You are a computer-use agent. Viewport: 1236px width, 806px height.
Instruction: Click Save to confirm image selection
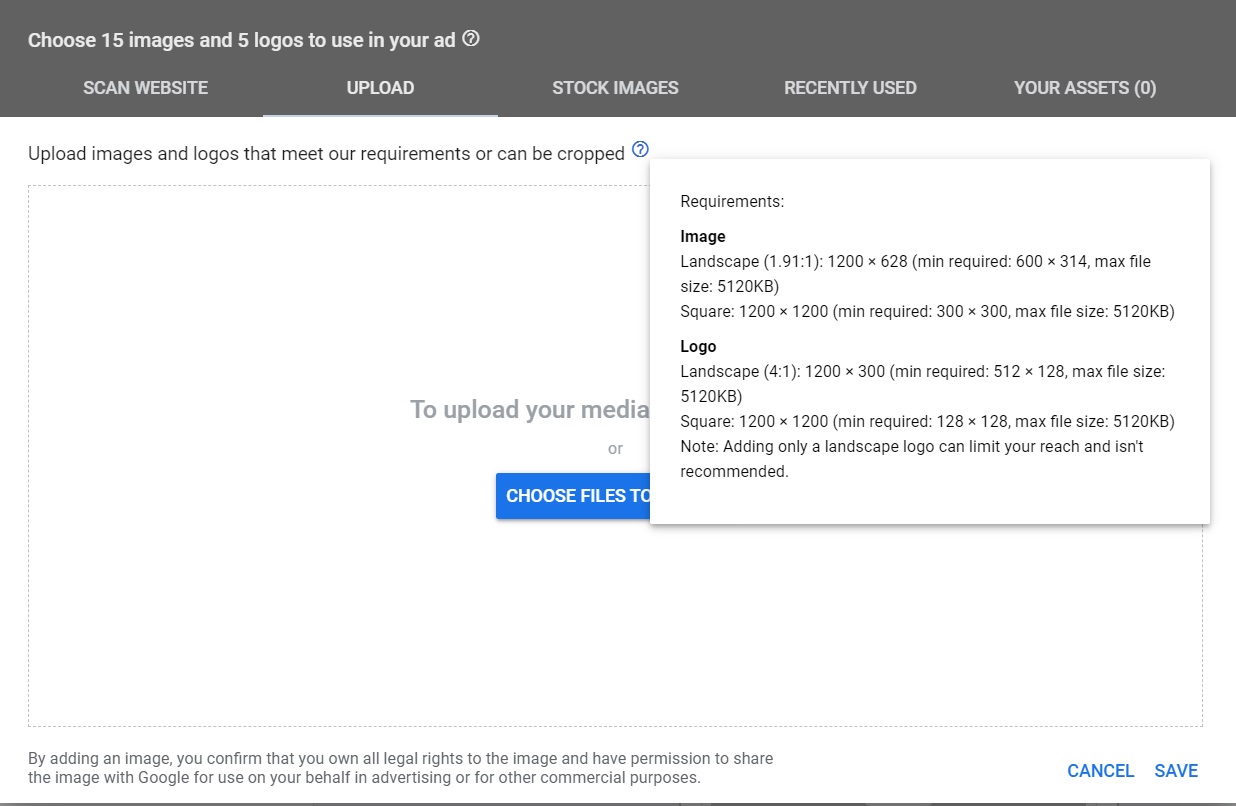click(1176, 771)
